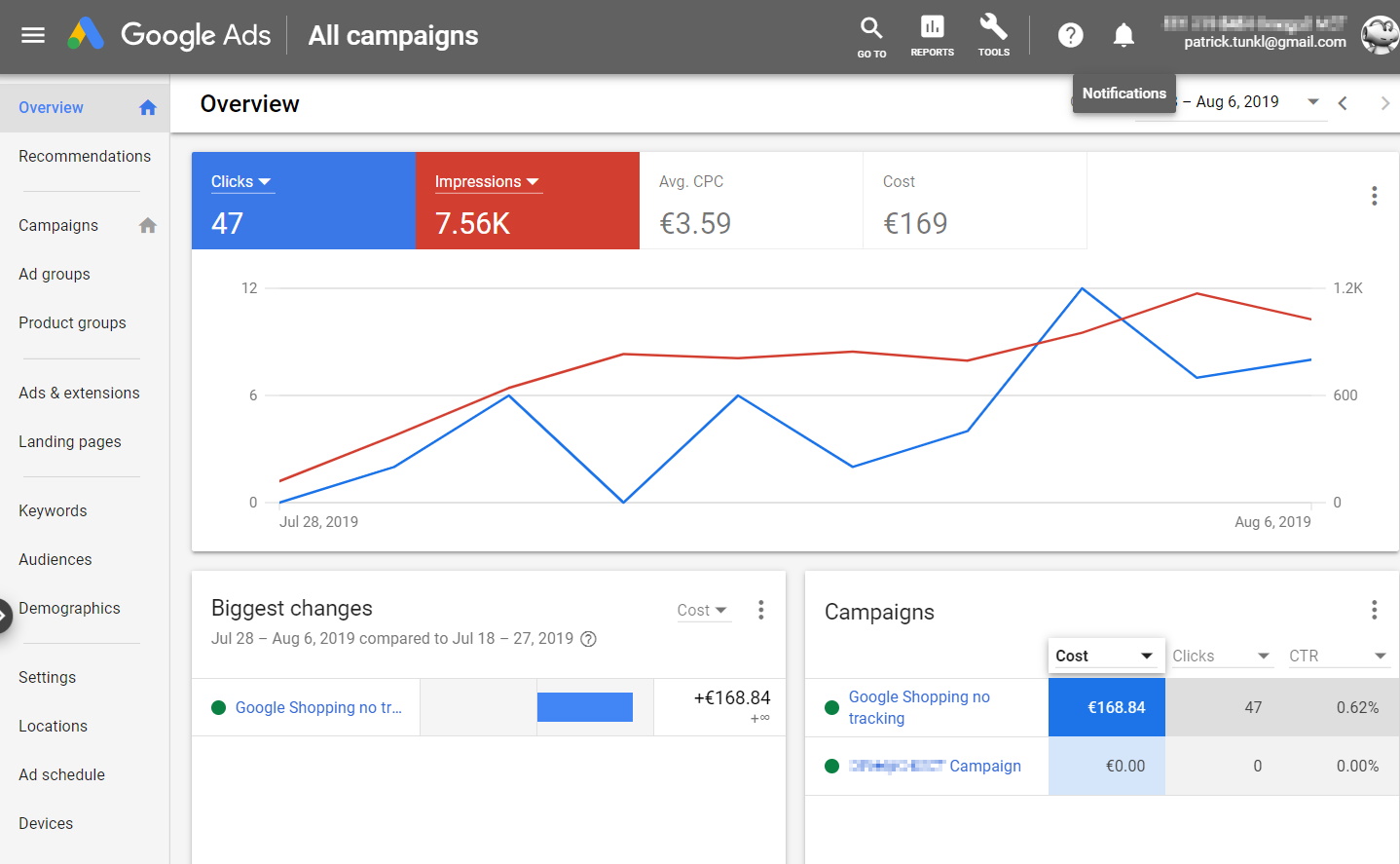The height and width of the screenshot is (864, 1400).
Task: Click the help icon next to comparison dates
Action: [x=588, y=639]
